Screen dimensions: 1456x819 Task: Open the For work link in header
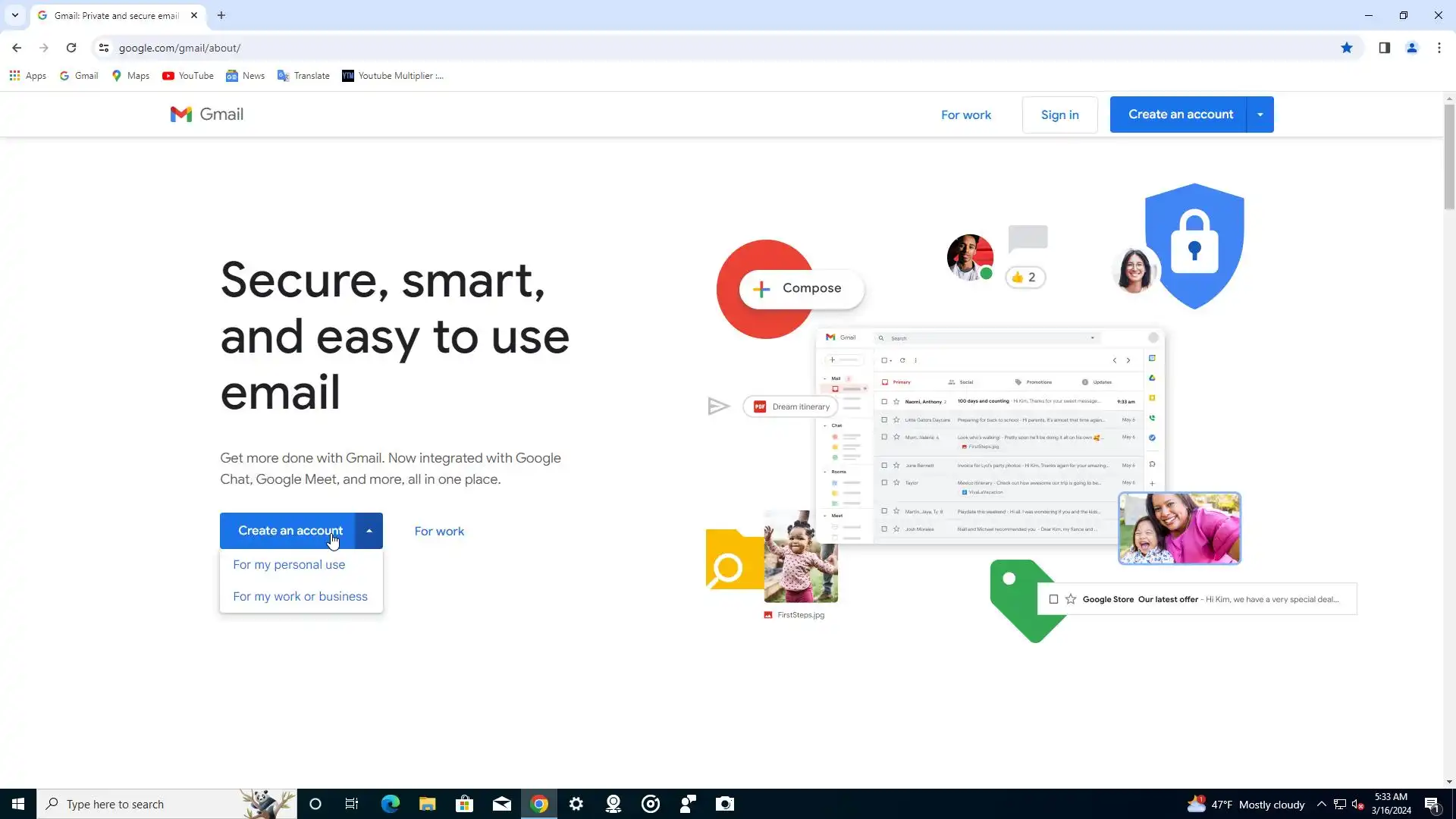click(x=965, y=115)
